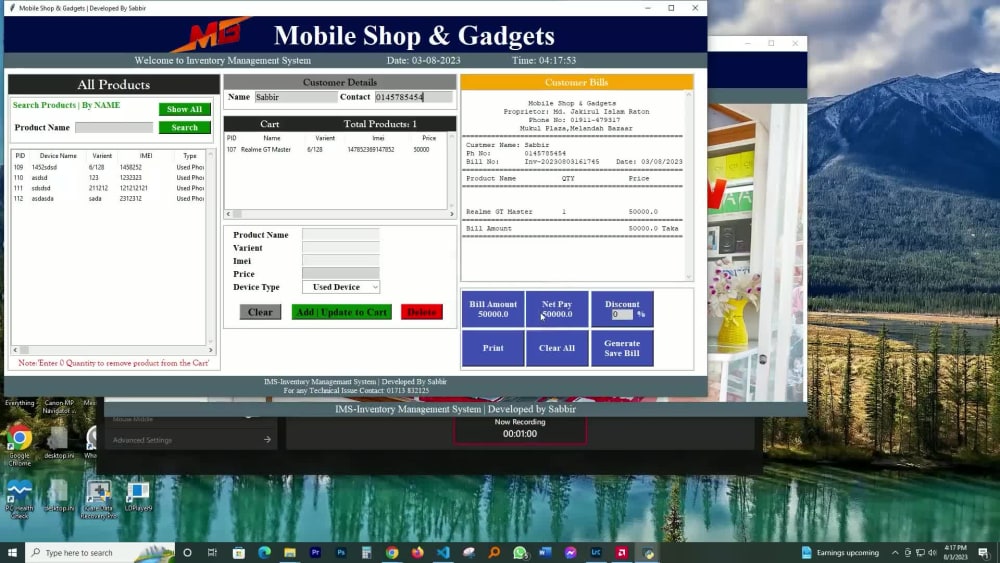
Task: Switch to Google Chrome in the taskbar
Action: 392,553
